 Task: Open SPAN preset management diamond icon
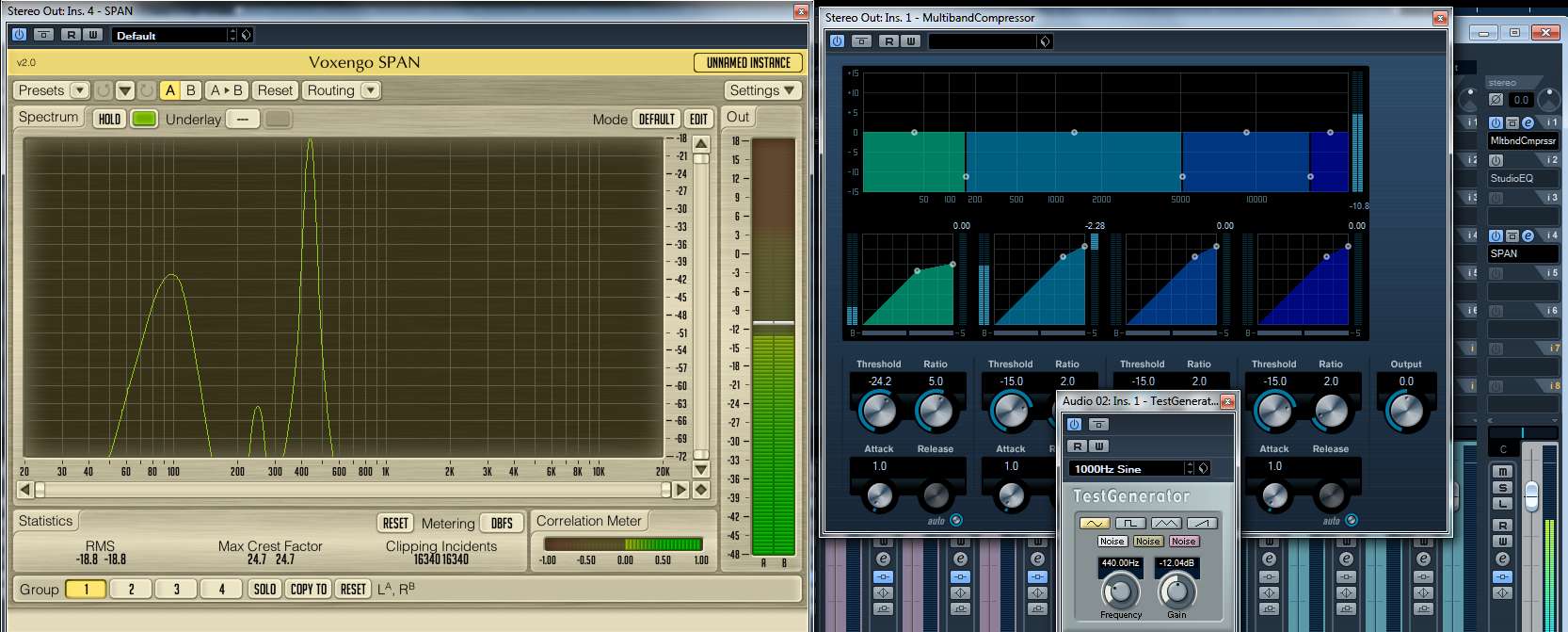point(247,35)
